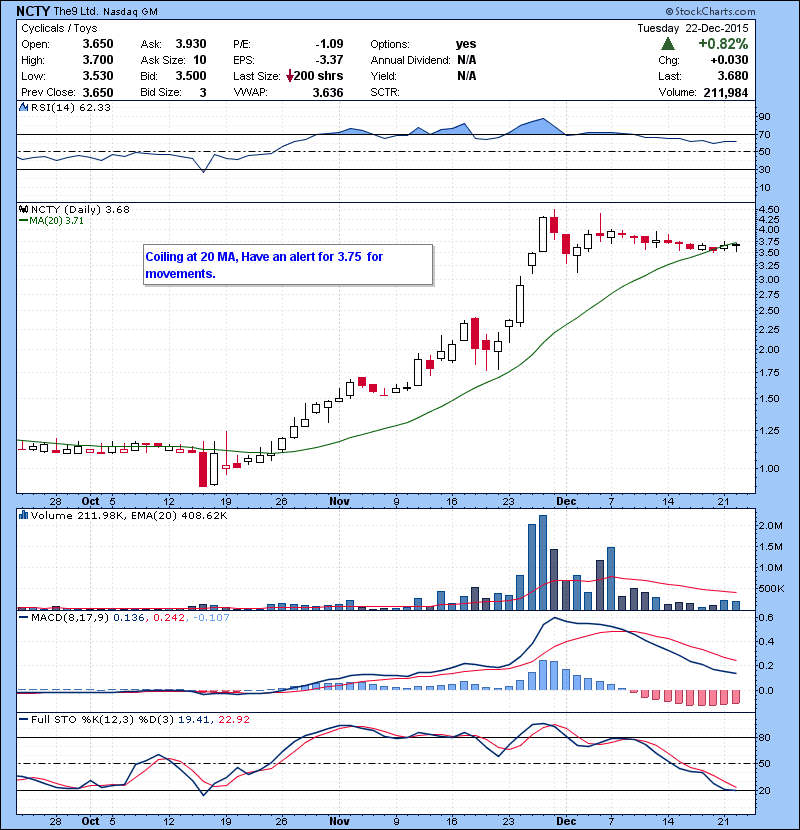Click the Open value 3.650

97,44
